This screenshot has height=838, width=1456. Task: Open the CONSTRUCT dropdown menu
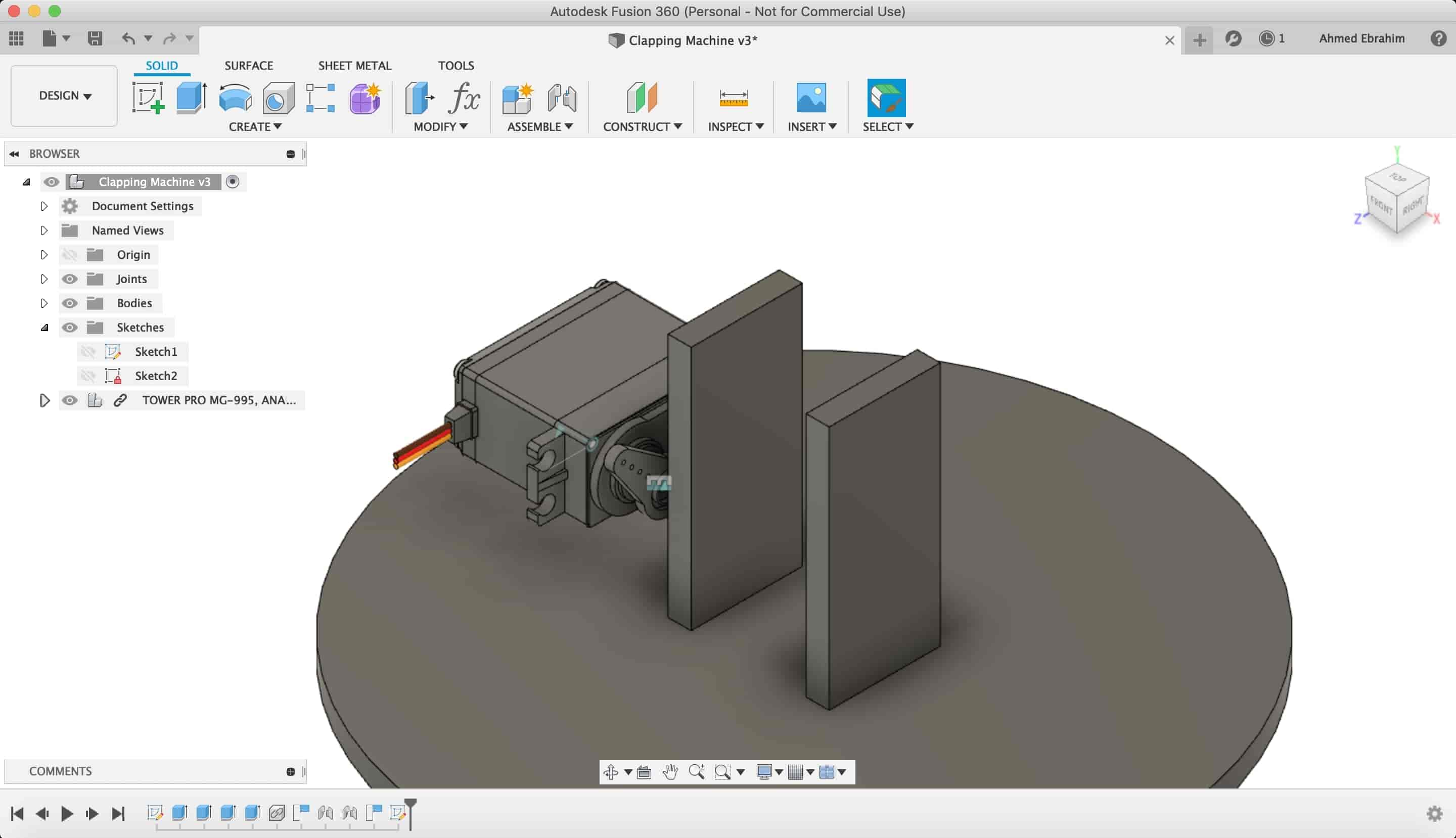[x=643, y=127]
